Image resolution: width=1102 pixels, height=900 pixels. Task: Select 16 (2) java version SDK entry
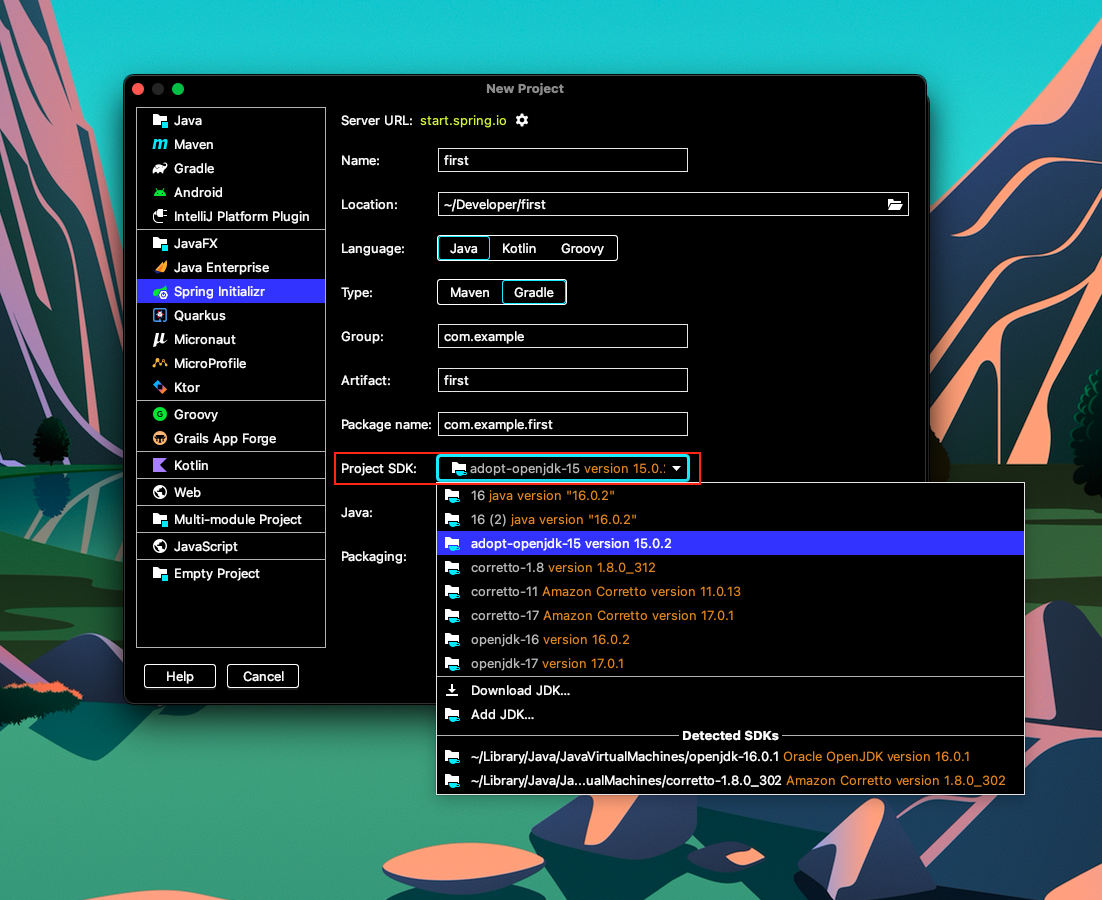730,519
